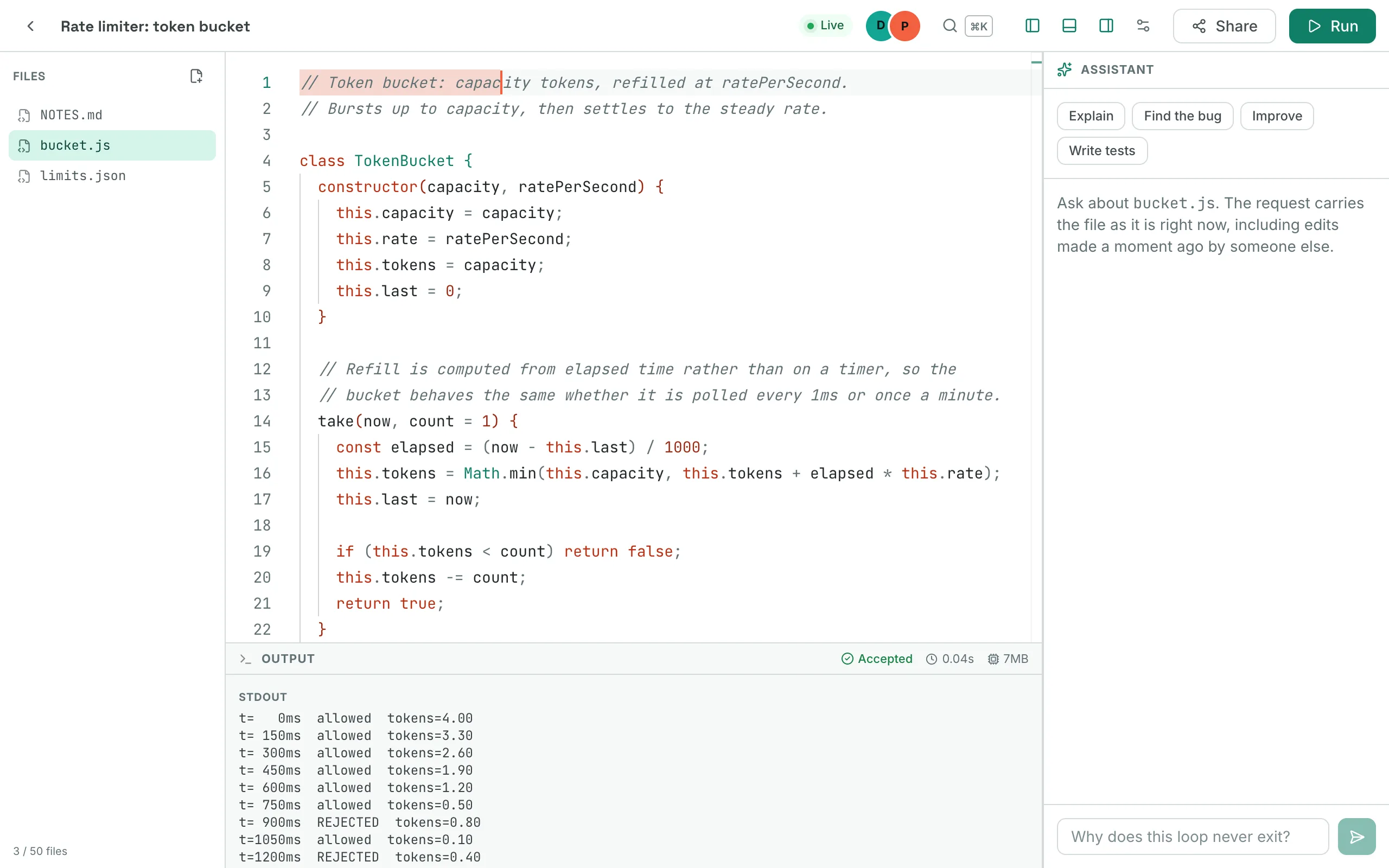
Task: Click the Live status indicator
Action: [825, 25]
